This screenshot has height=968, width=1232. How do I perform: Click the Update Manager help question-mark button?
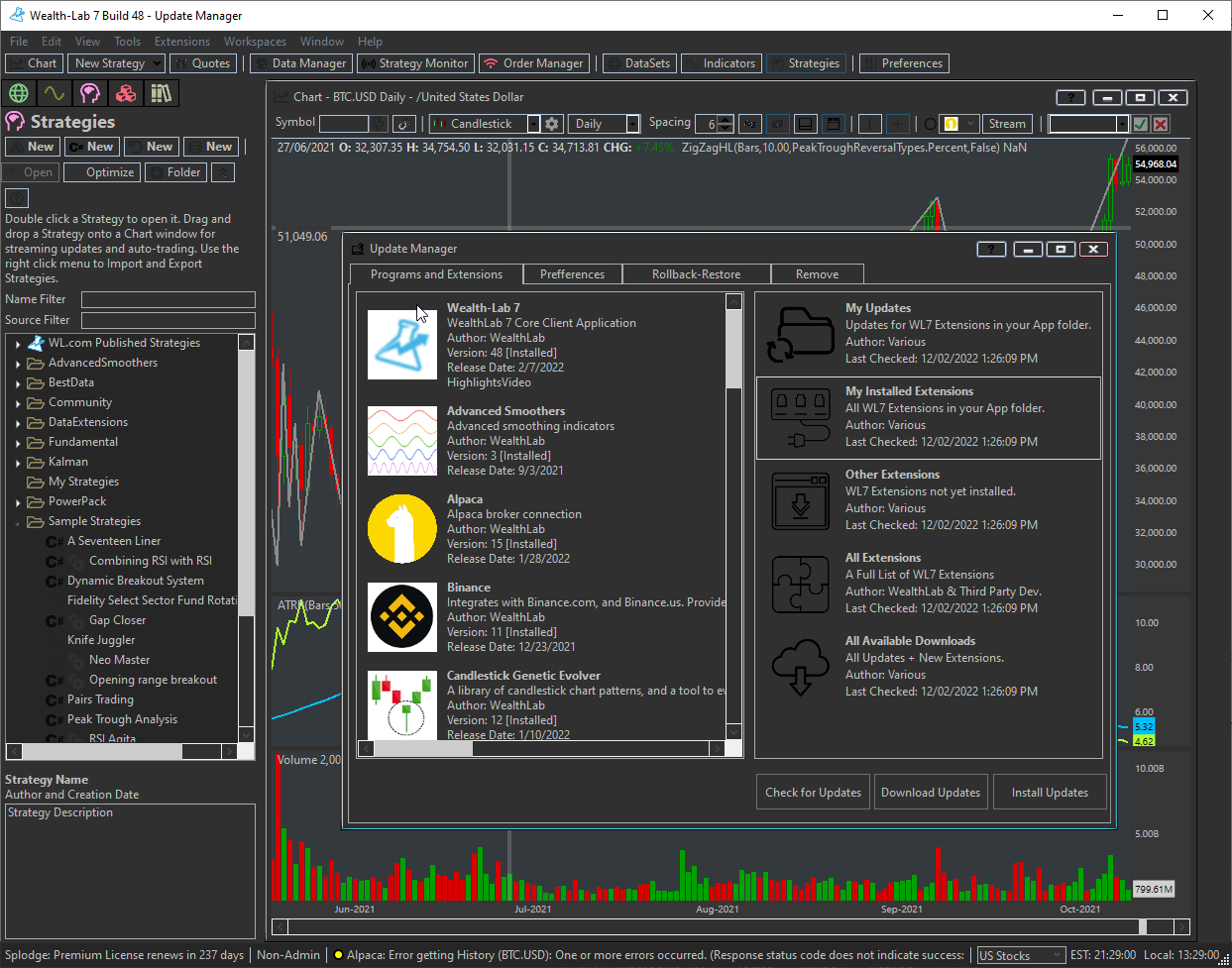pos(991,249)
